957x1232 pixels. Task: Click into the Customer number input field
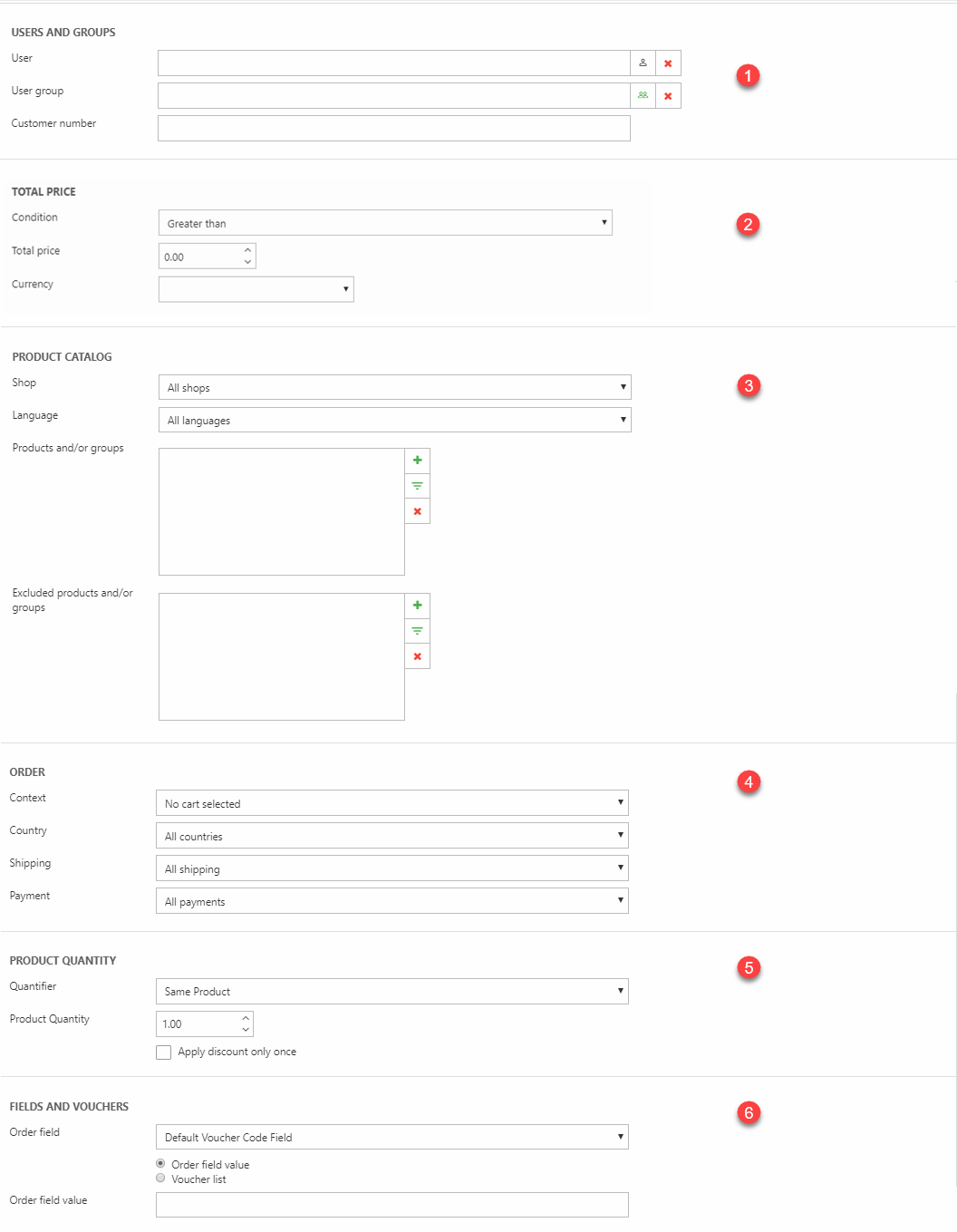point(393,129)
